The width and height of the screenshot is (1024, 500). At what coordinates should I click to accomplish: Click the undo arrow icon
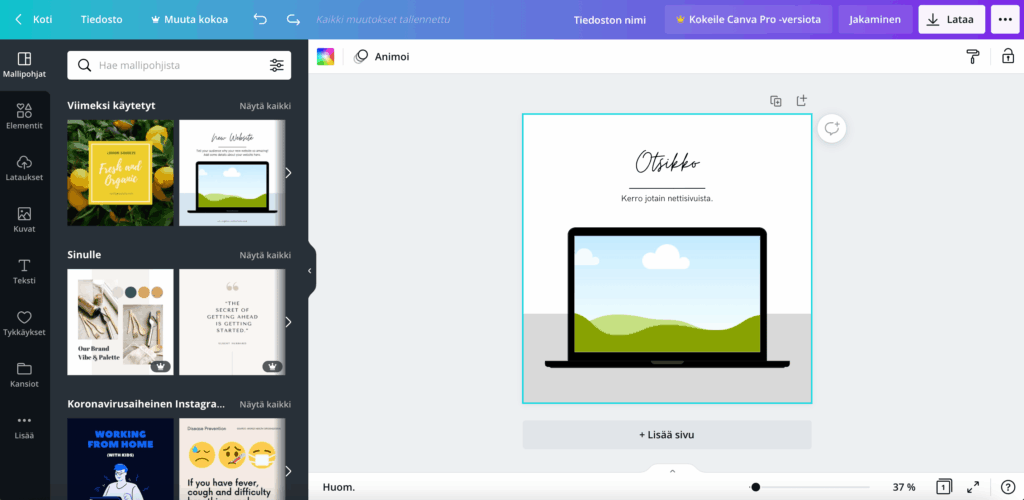tap(260, 19)
